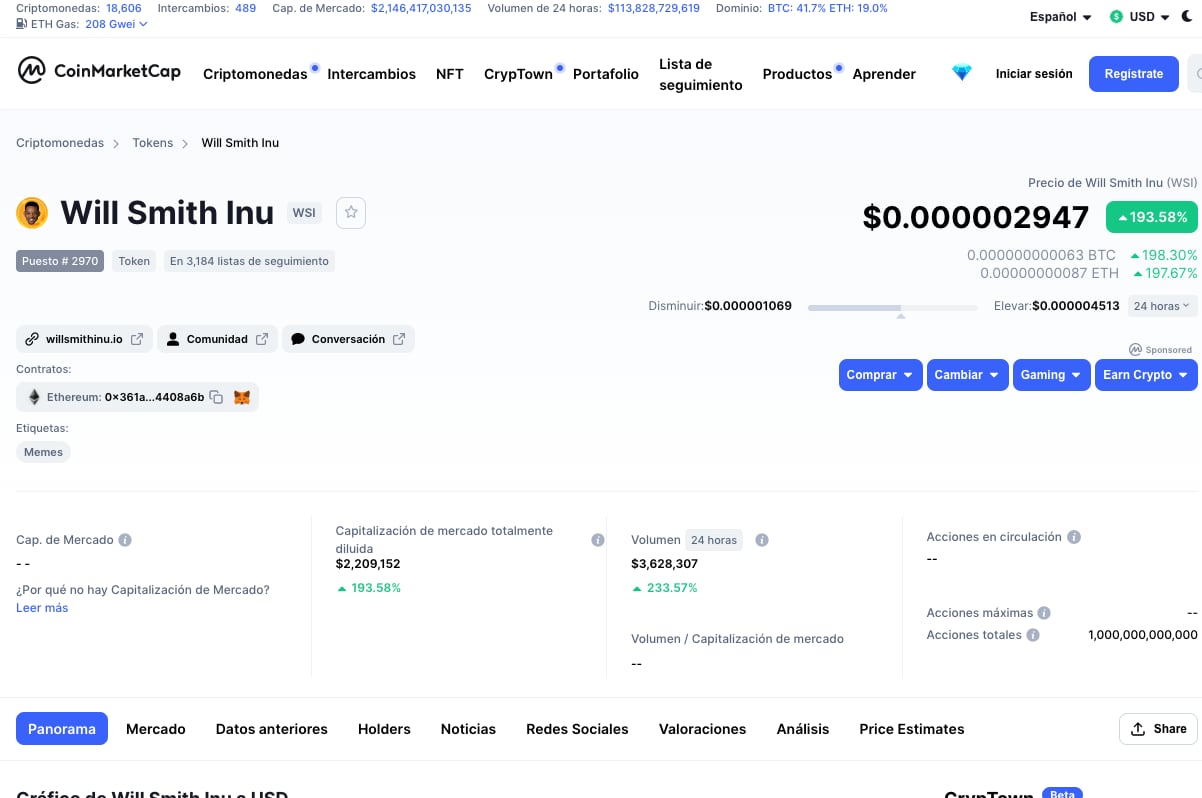Open the Datos anteriores tab
This screenshot has width=1202, height=798.
271,729
